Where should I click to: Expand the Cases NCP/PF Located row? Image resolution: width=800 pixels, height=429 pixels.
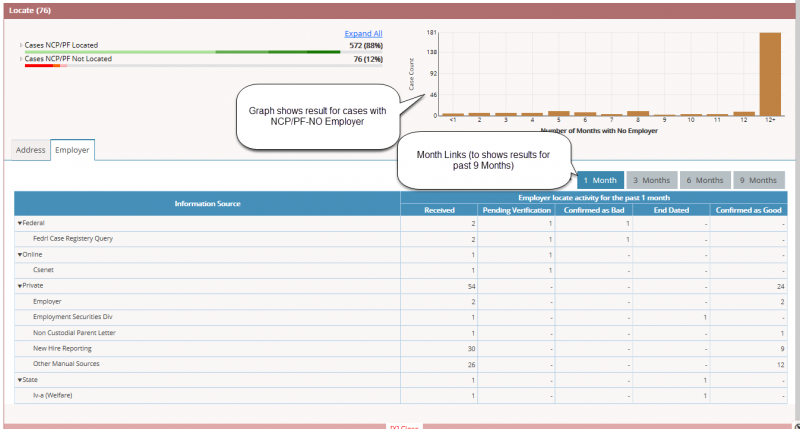coord(21,45)
